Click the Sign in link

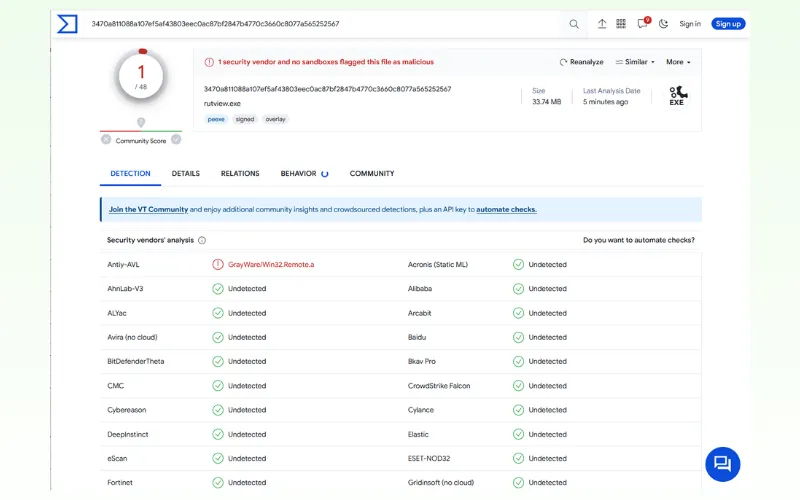point(690,24)
